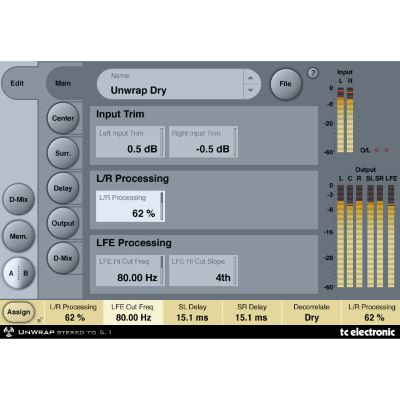Open the Delay page button
The image size is (400, 400).
point(63,188)
